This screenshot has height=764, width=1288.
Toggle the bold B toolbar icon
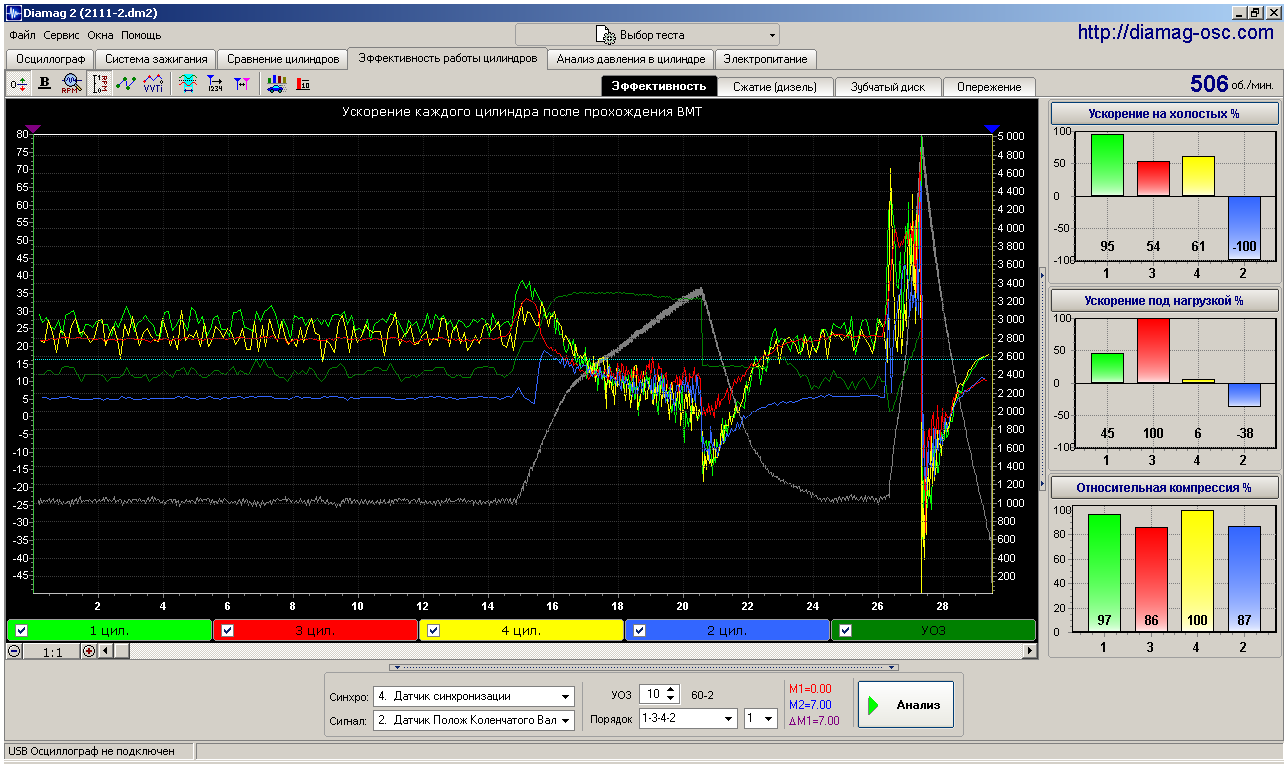coord(44,84)
